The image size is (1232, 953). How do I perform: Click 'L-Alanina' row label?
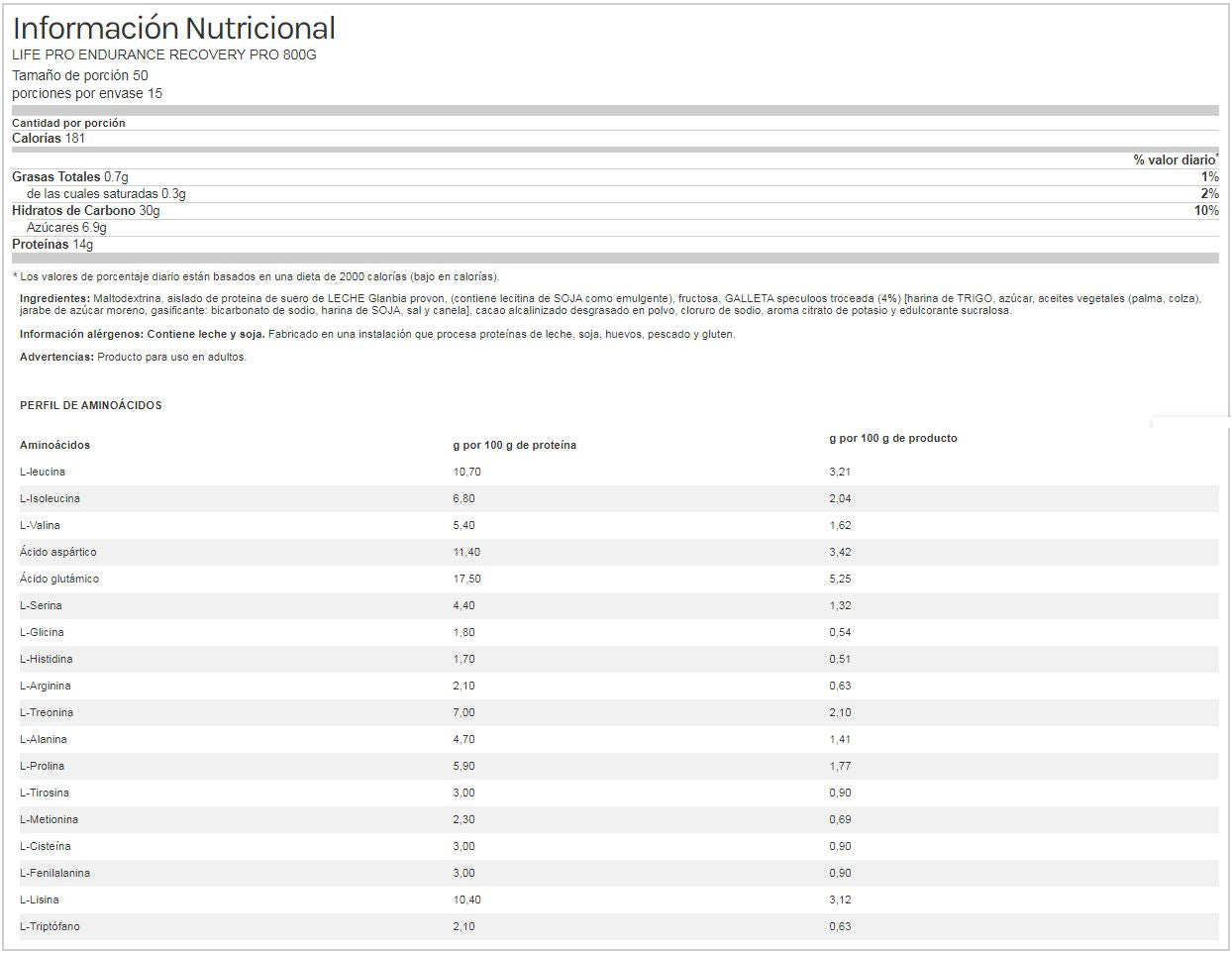(x=44, y=739)
